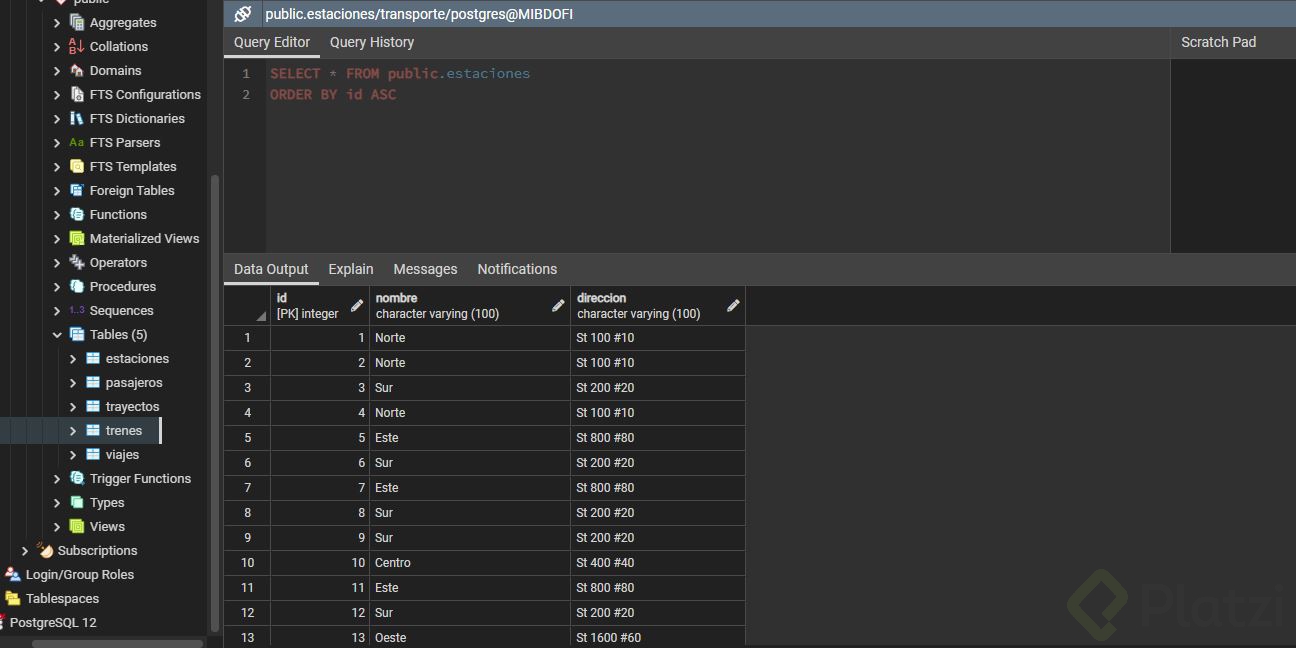Click the Subscriptions node icon
Screen dimensions: 1296x648
click(45, 550)
